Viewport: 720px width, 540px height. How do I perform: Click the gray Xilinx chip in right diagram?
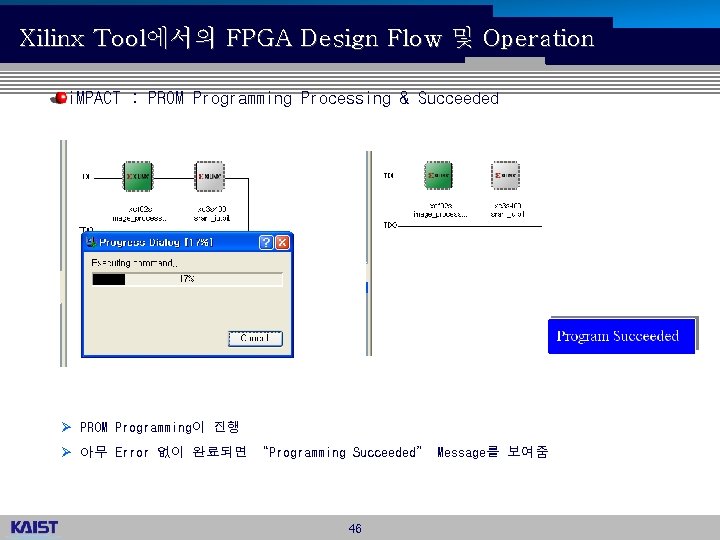(505, 175)
